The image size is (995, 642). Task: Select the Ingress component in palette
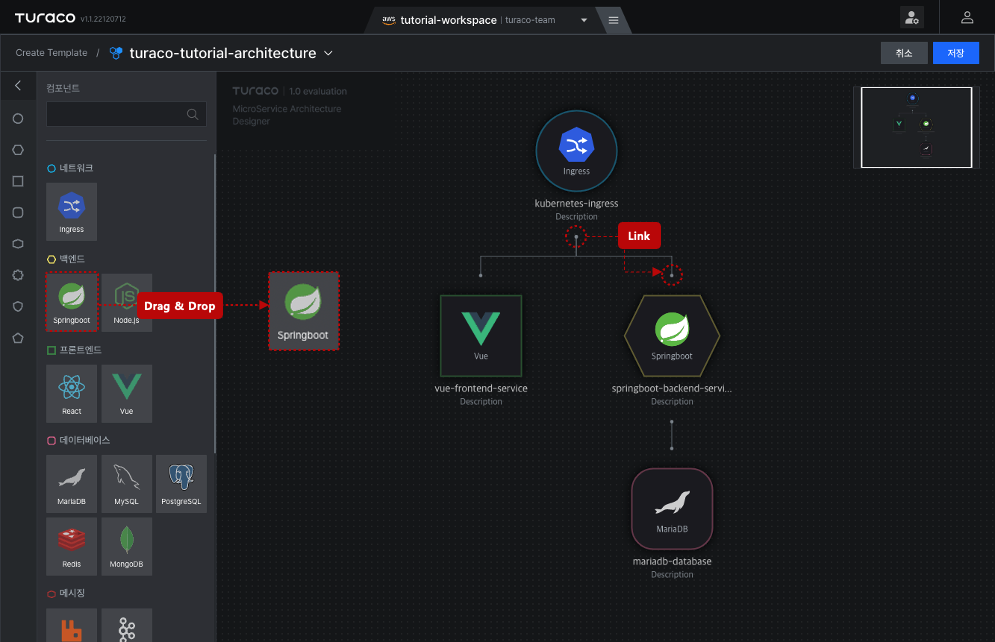pyautogui.click(x=72, y=212)
